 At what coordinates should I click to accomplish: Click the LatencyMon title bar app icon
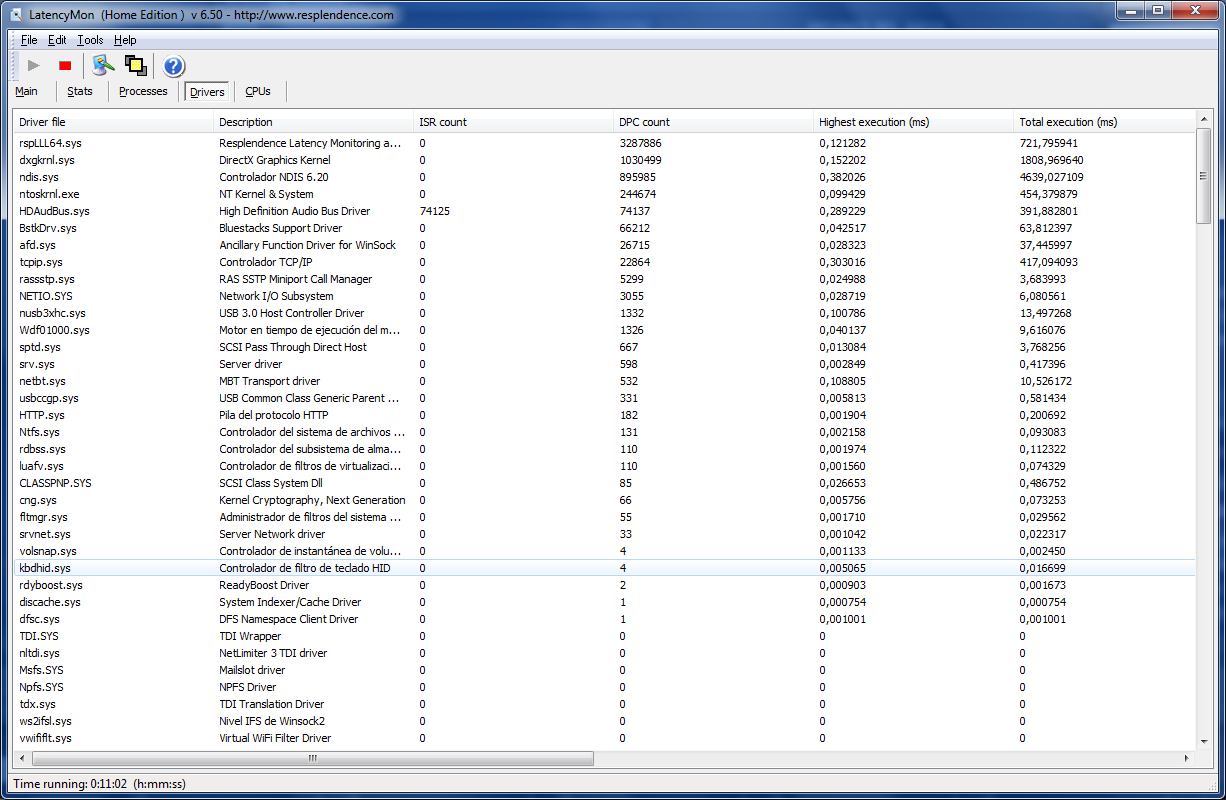[17, 15]
